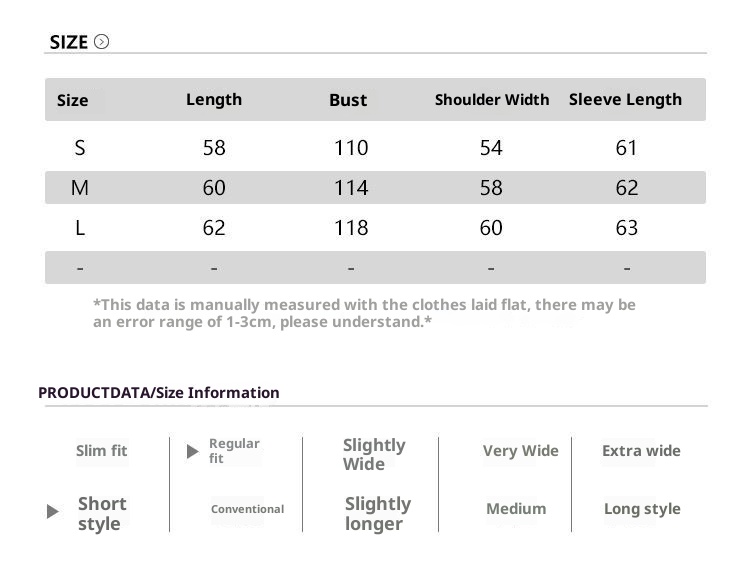The image size is (750, 566).
Task: Select the Slightly longer length option
Action: coord(377,513)
